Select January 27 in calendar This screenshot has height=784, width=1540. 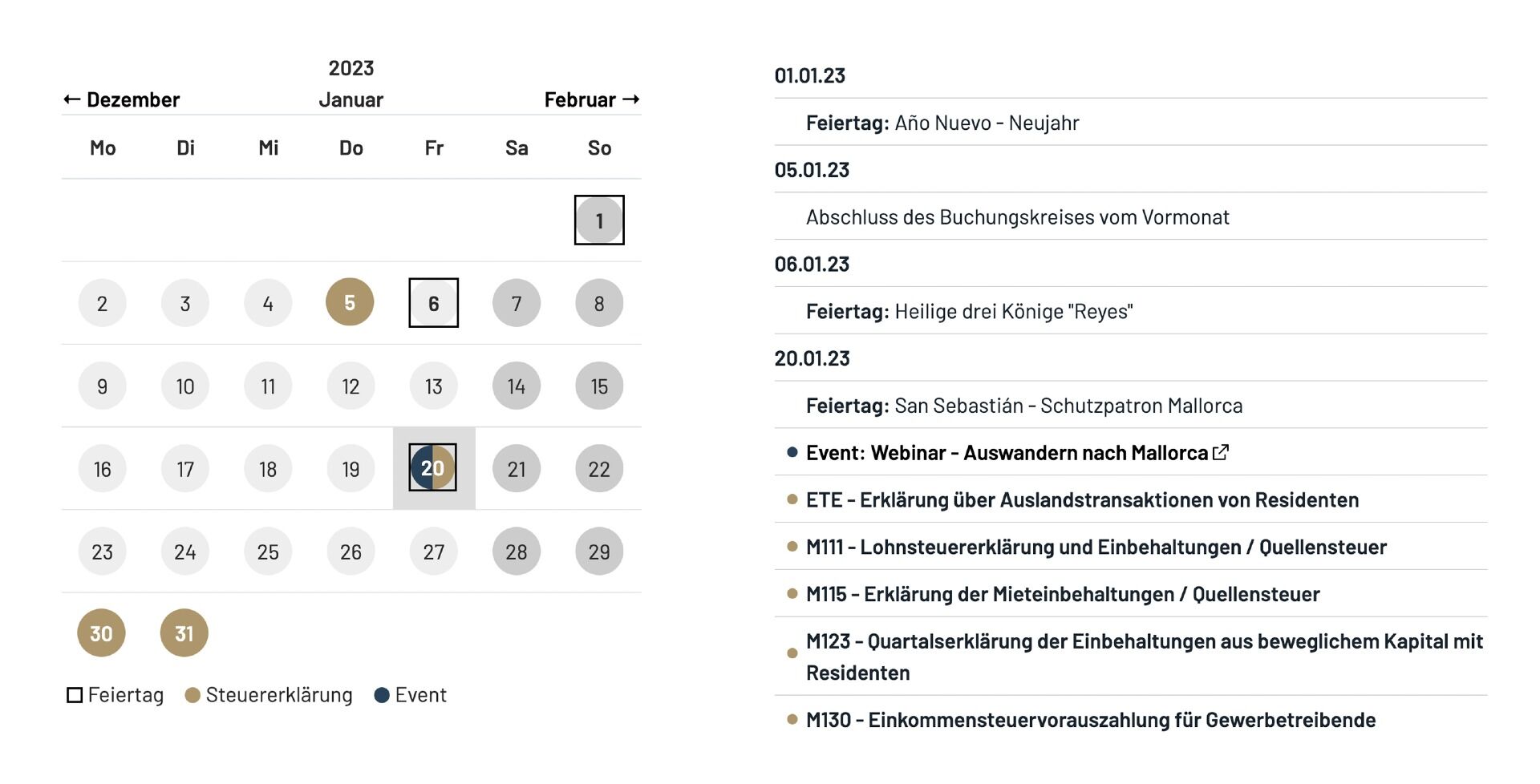coord(433,552)
